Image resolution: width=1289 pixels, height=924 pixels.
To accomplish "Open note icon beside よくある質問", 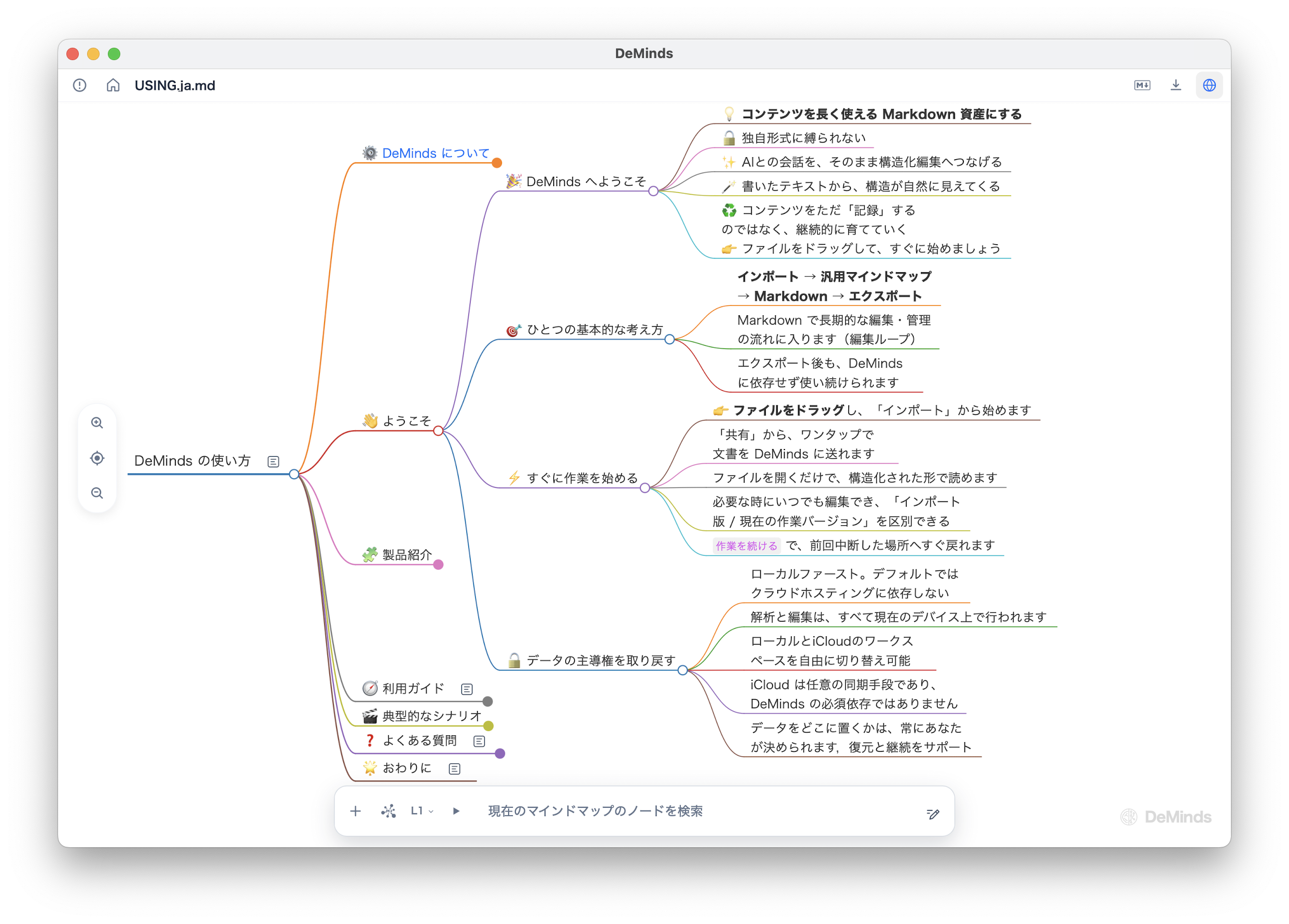I will pos(479,741).
